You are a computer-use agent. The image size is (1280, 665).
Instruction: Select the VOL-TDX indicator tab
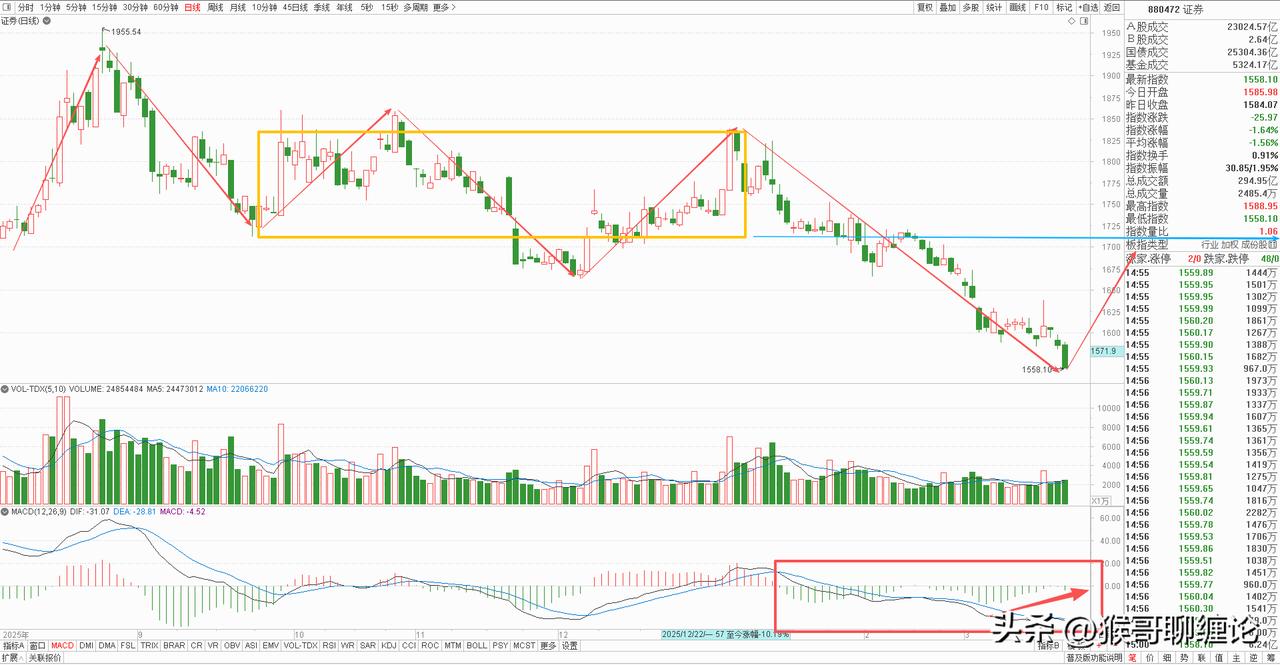tap(301, 645)
